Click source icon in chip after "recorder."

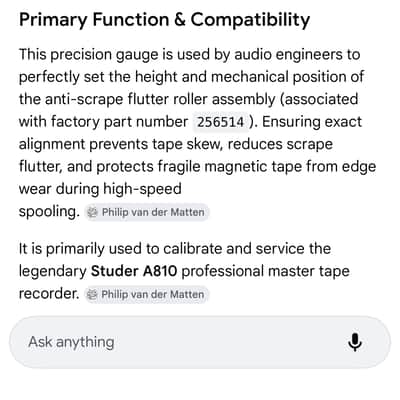[x=92, y=295]
